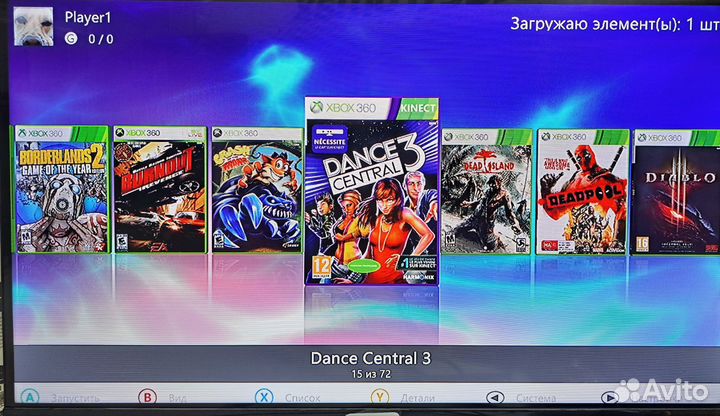Select the Diablo III game cover
Screen dimensions: 720x416
click(676, 192)
